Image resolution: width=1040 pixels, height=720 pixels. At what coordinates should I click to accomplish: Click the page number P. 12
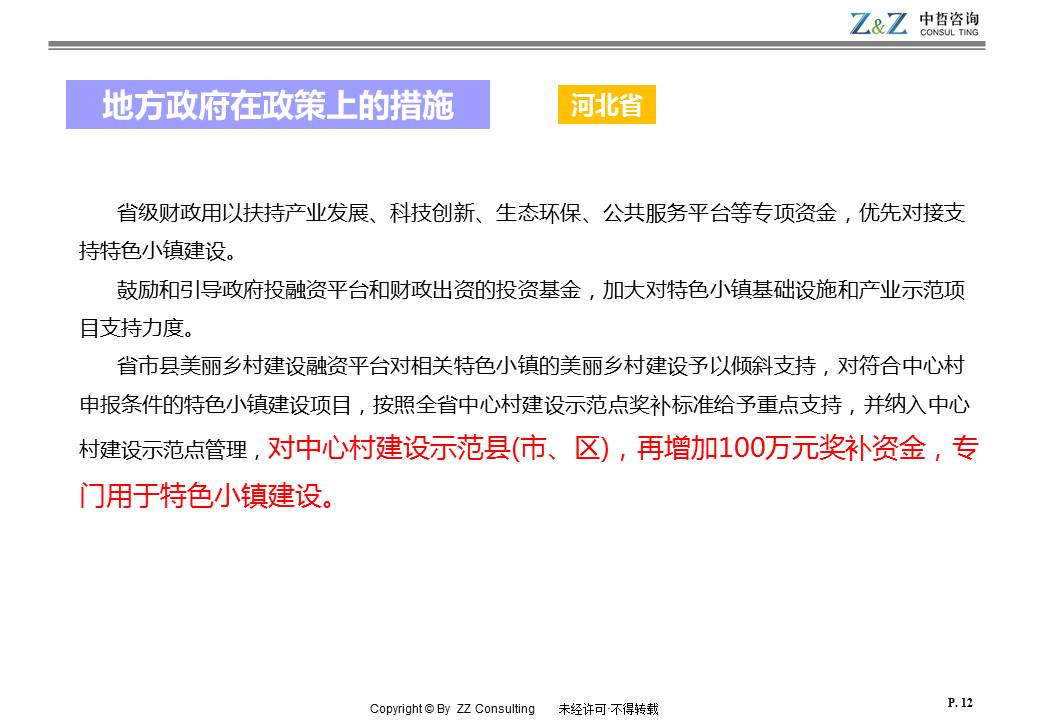click(959, 703)
